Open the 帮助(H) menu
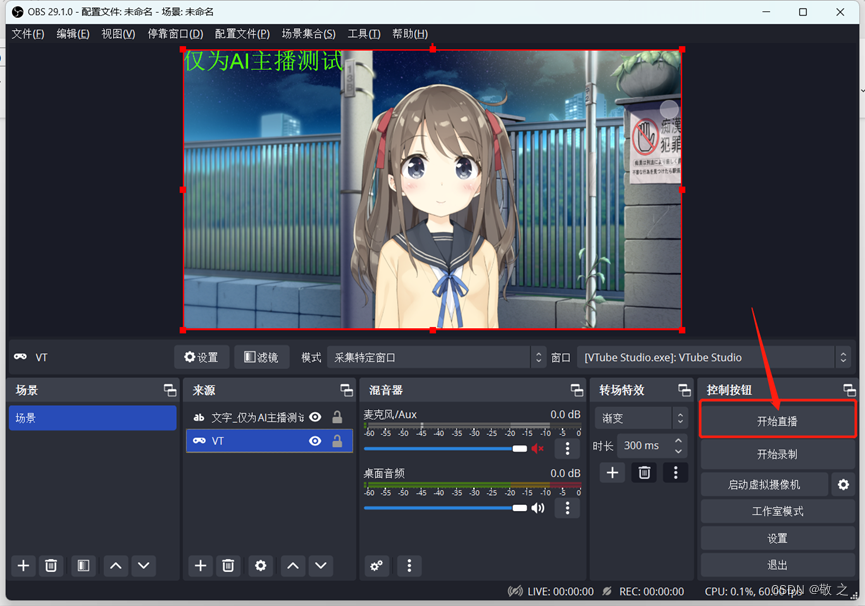The image size is (865, 606). [409, 34]
